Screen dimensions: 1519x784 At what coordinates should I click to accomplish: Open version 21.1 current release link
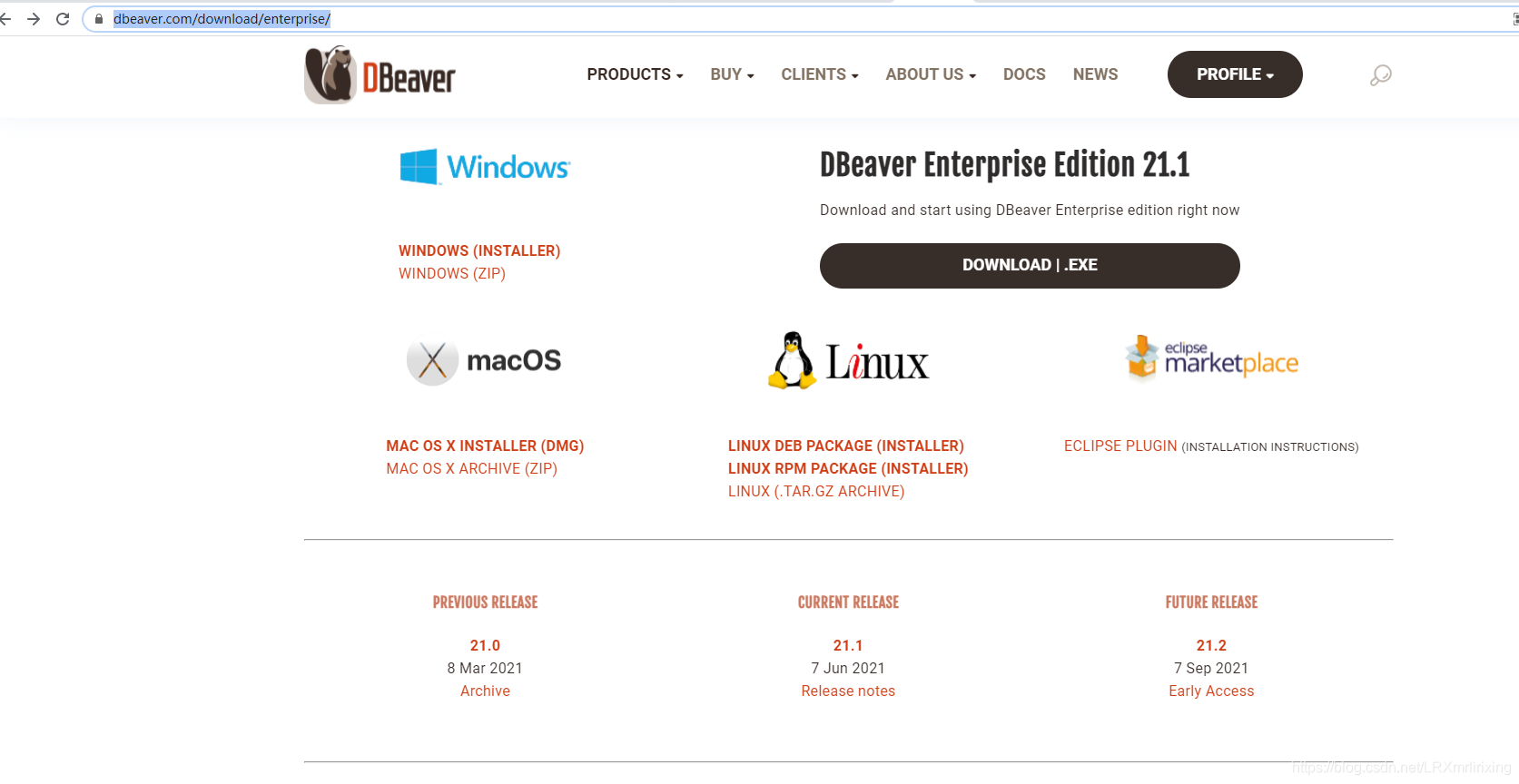pos(848,645)
